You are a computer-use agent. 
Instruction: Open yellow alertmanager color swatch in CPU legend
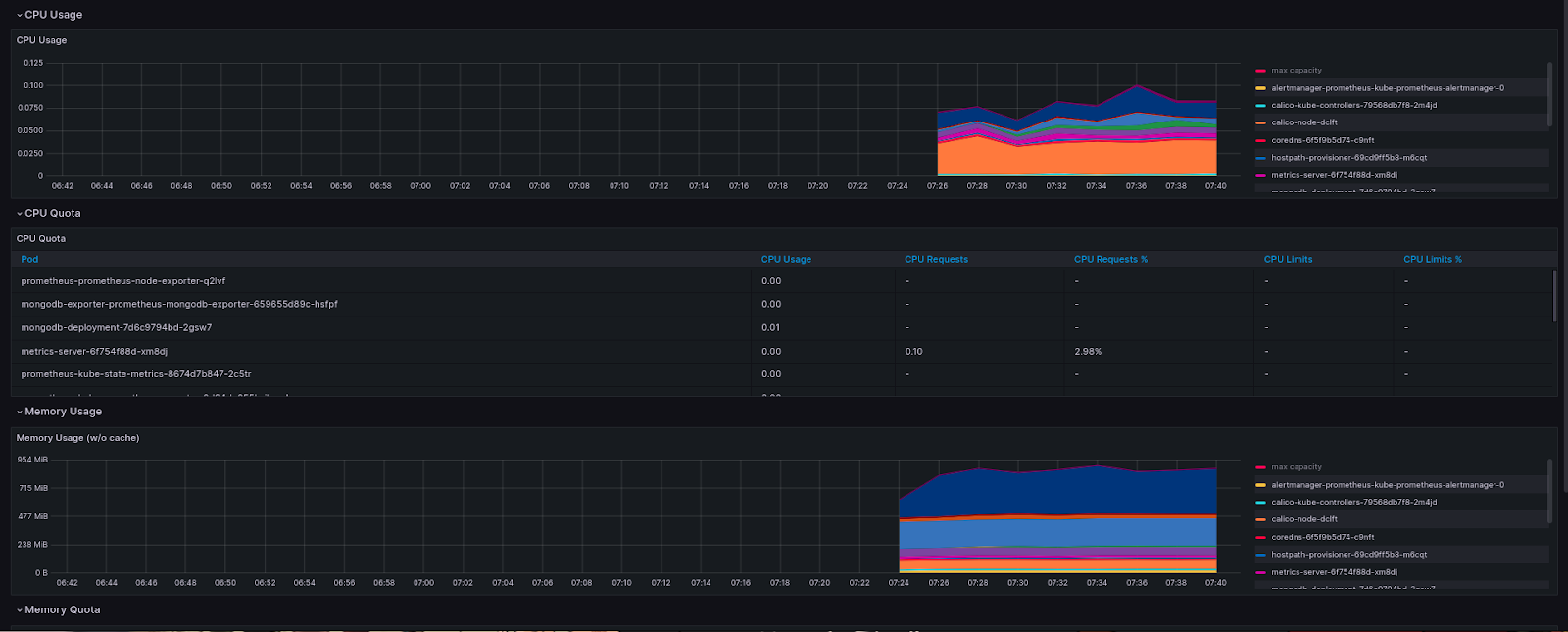1260,88
